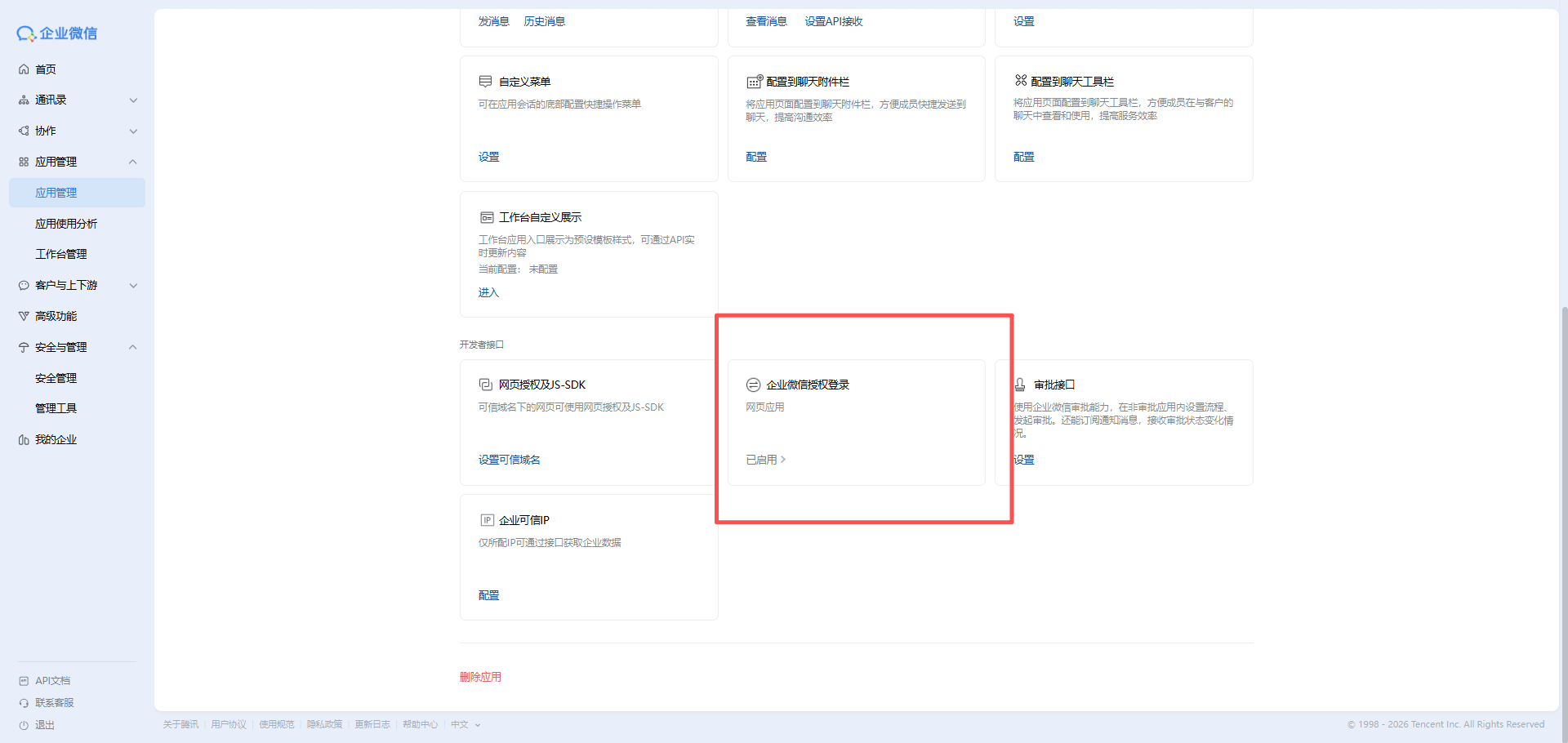Click the 工作台自定义展示 icon
1568x743 pixels.
pos(487,217)
